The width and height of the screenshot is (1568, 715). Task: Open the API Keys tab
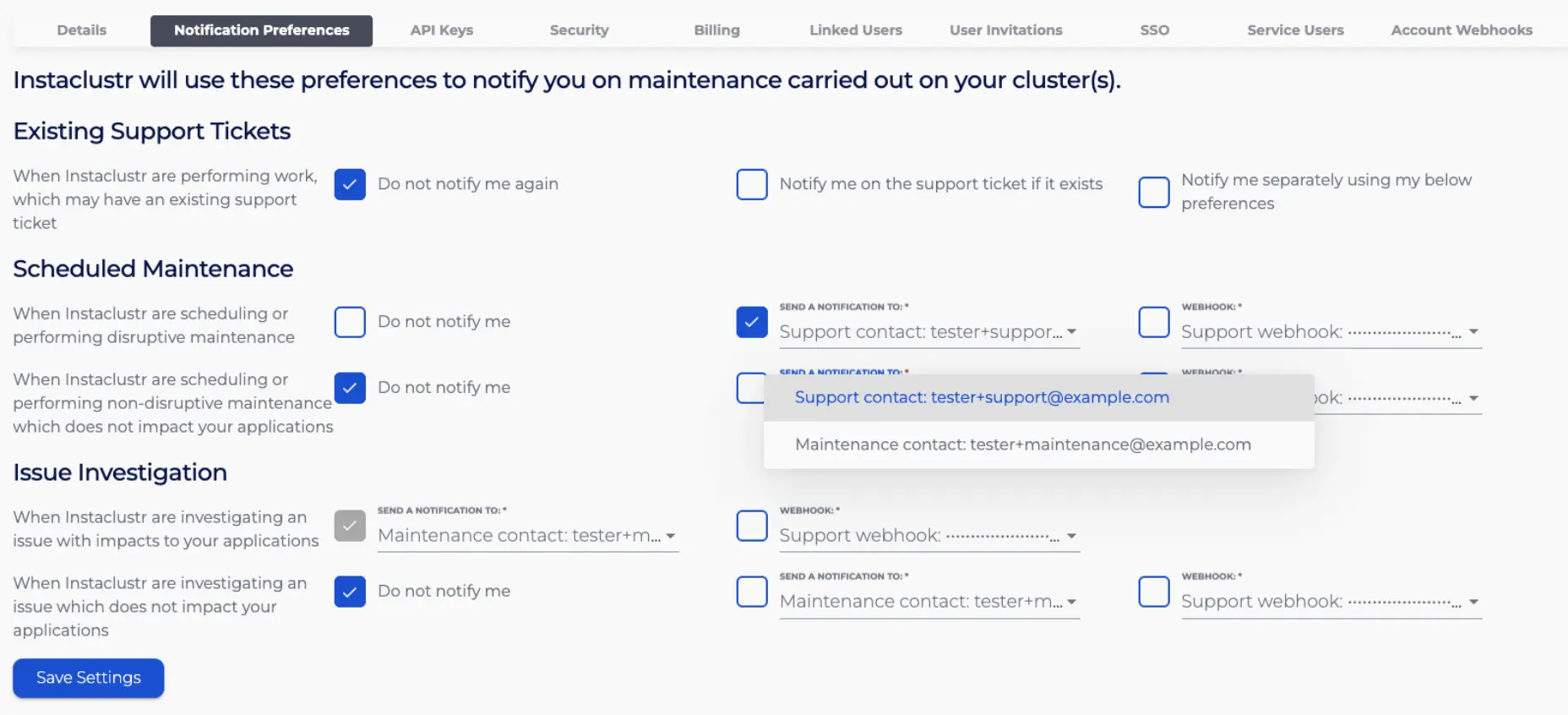[x=441, y=30]
